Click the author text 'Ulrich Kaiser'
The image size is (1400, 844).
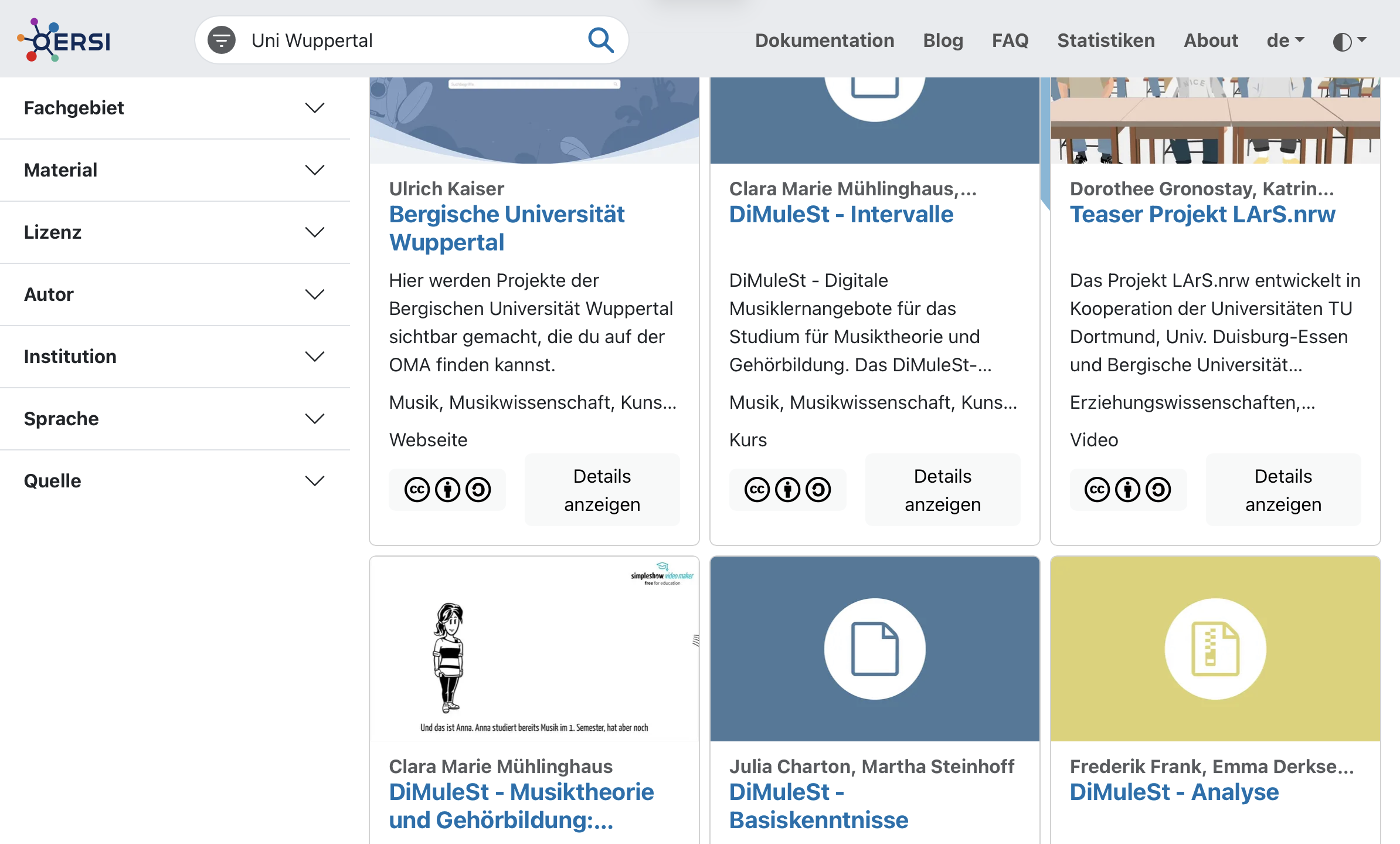click(x=446, y=188)
